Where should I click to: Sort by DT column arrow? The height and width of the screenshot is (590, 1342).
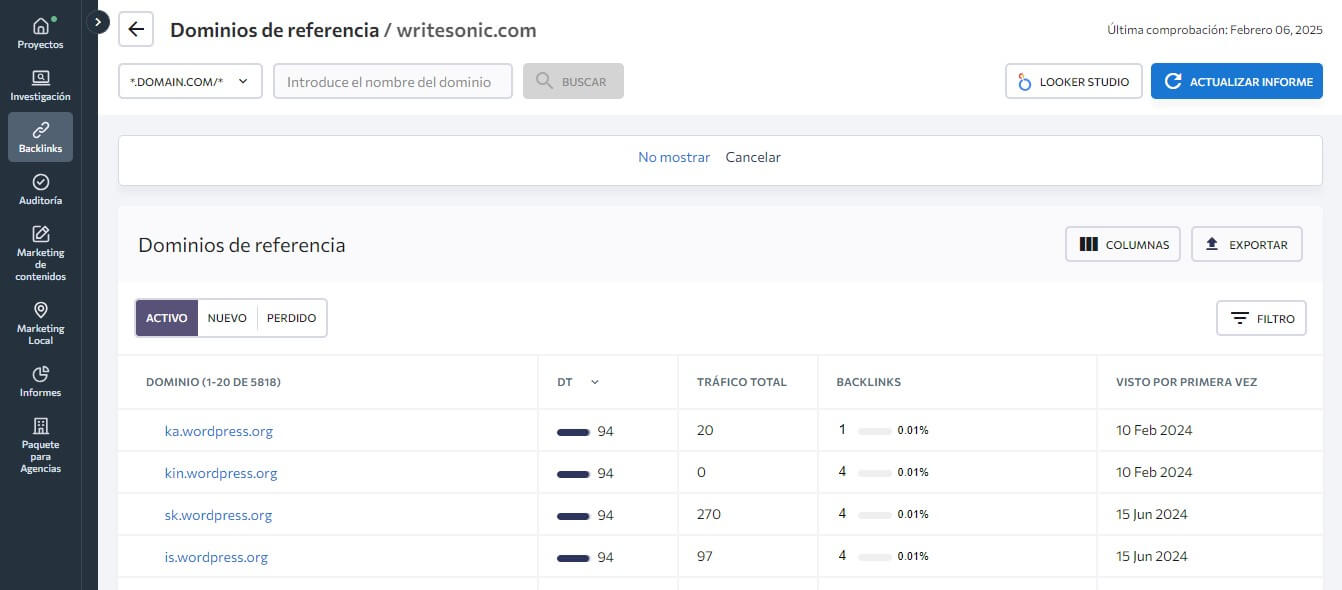[x=595, y=382]
